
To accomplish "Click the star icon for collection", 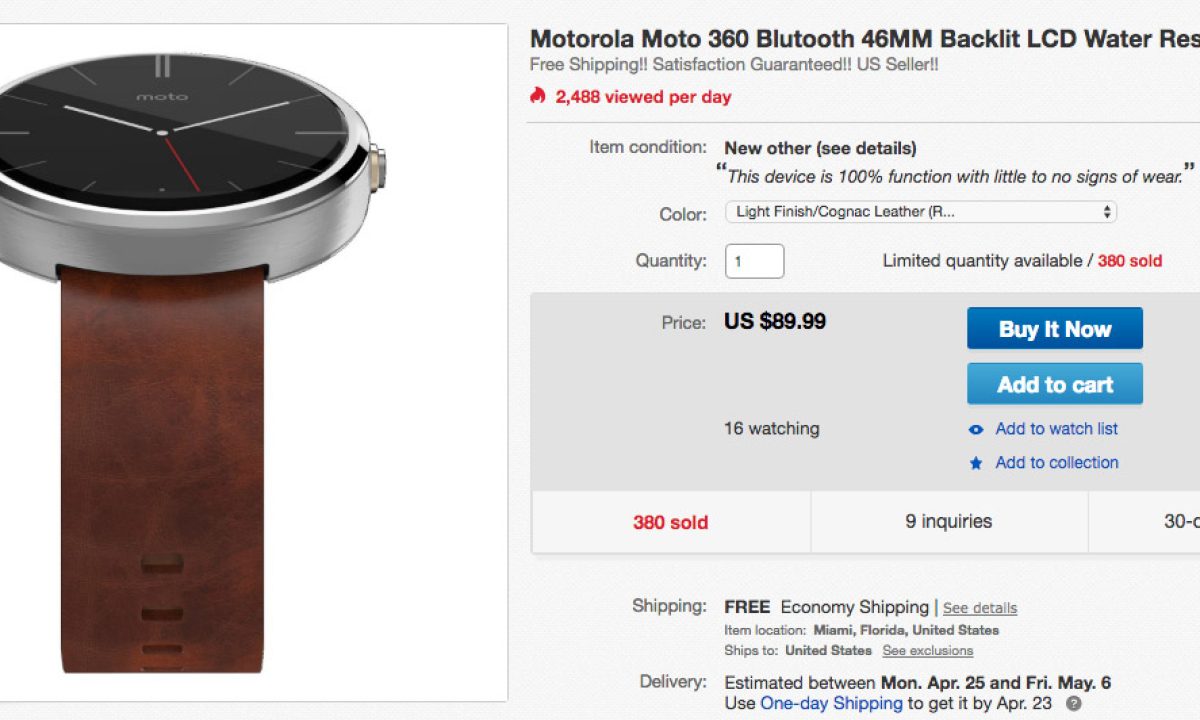I will 976,463.
